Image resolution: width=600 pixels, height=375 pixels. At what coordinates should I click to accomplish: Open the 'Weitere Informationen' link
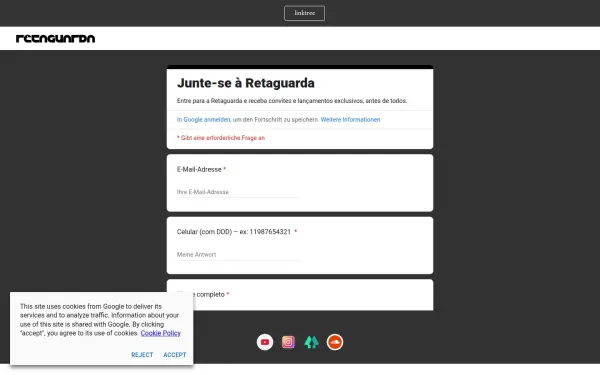click(x=350, y=120)
